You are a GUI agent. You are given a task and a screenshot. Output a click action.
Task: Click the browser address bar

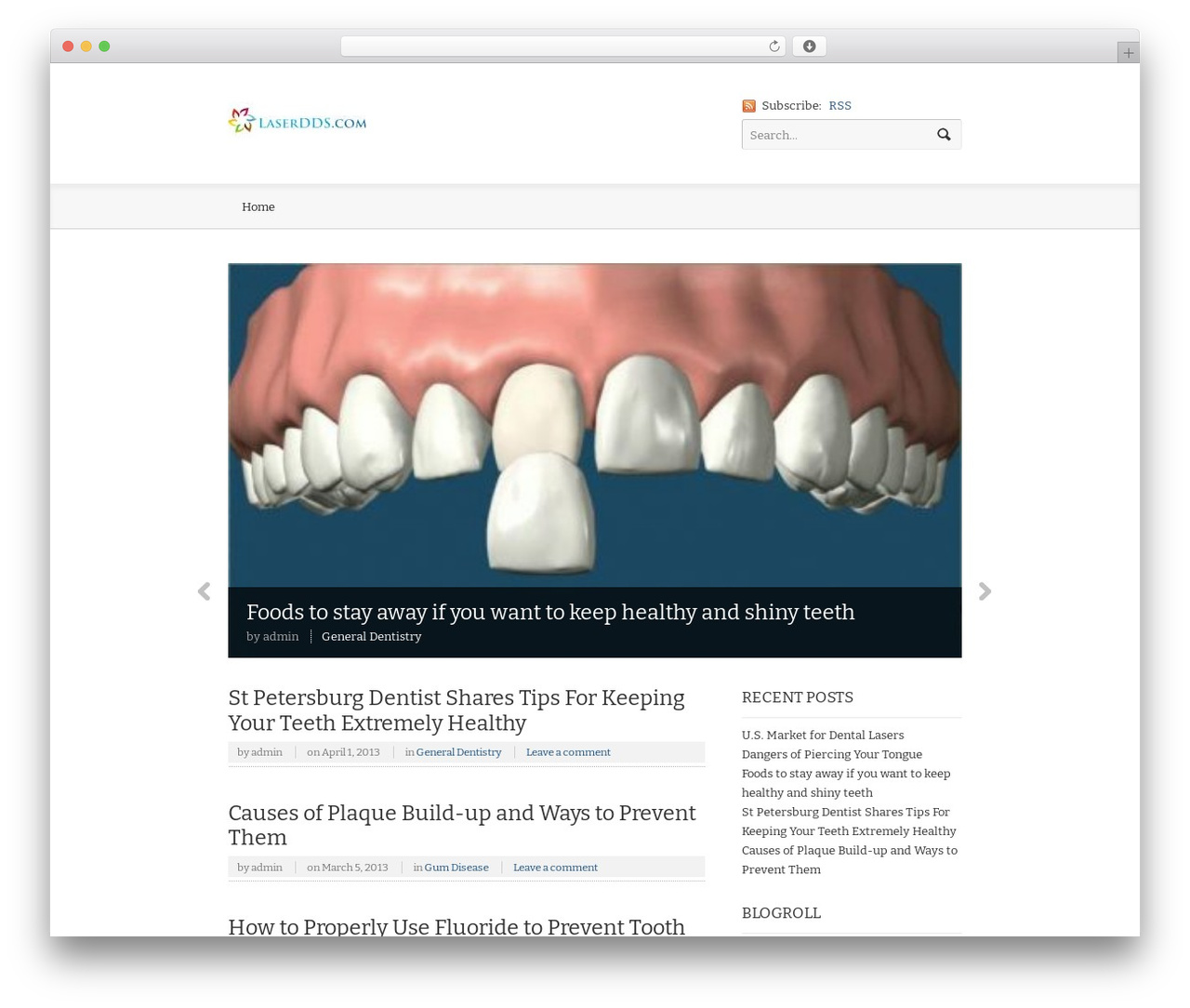(x=563, y=46)
